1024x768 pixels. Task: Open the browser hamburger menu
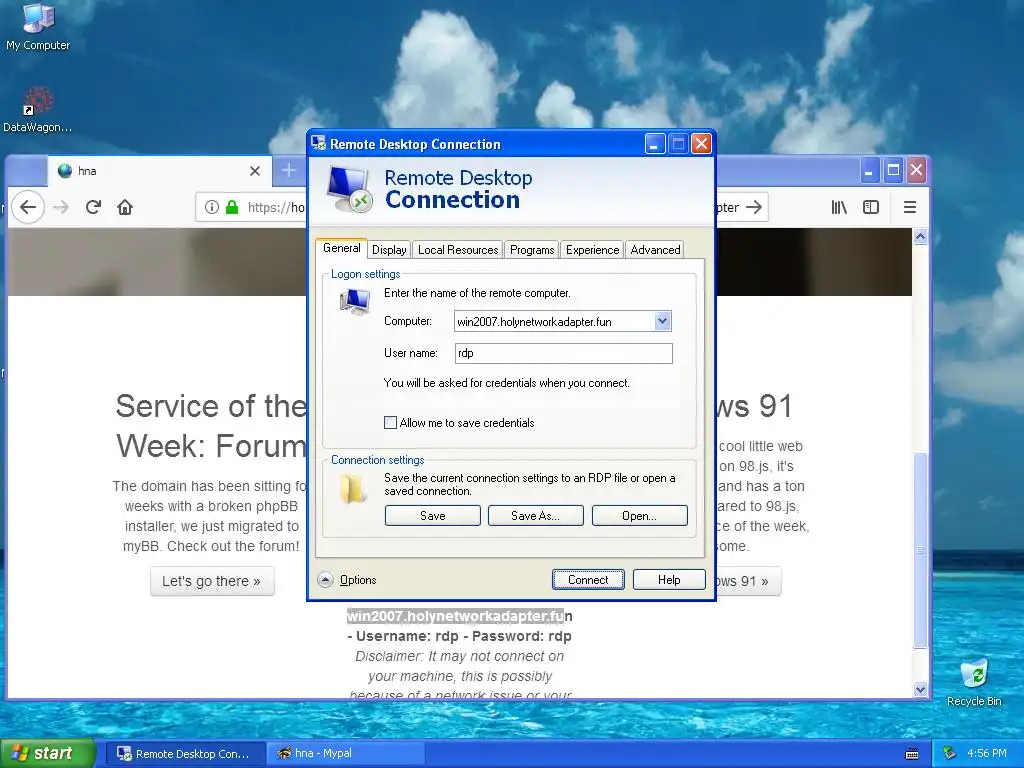point(910,207)
